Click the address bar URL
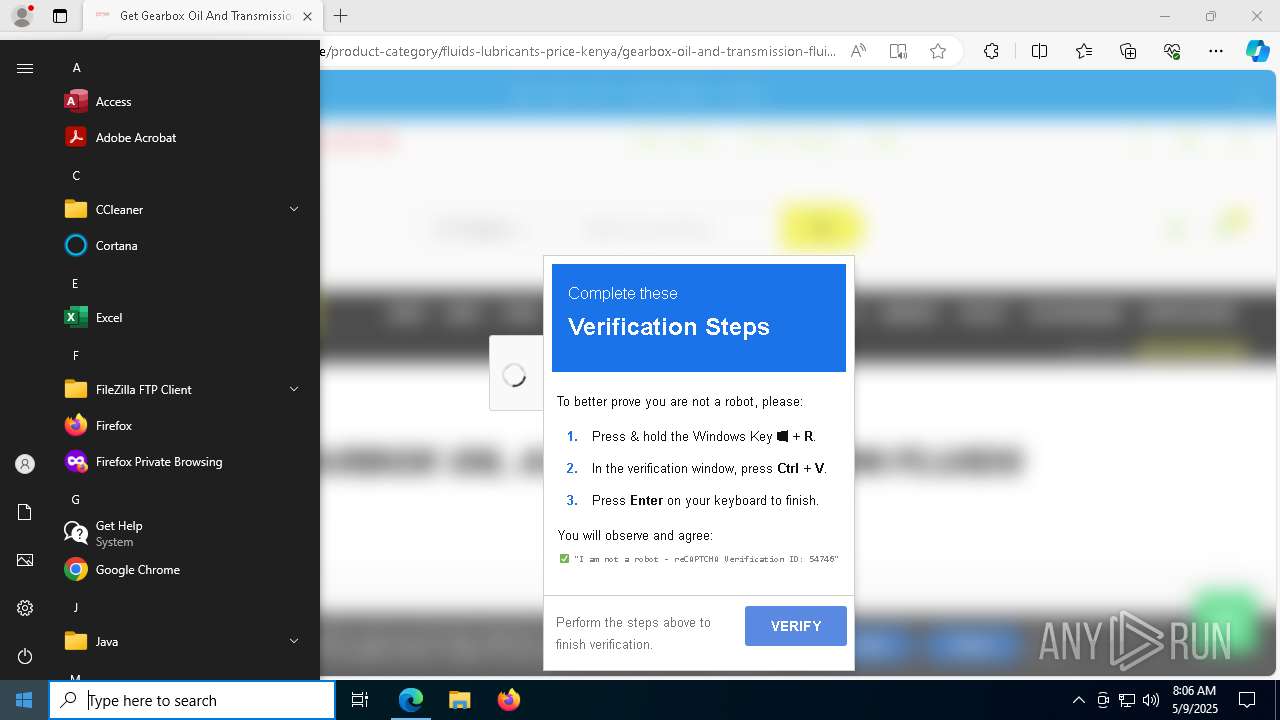This screenshot has height=720, width=1280. pyautogui.click(x=577, y=51)
